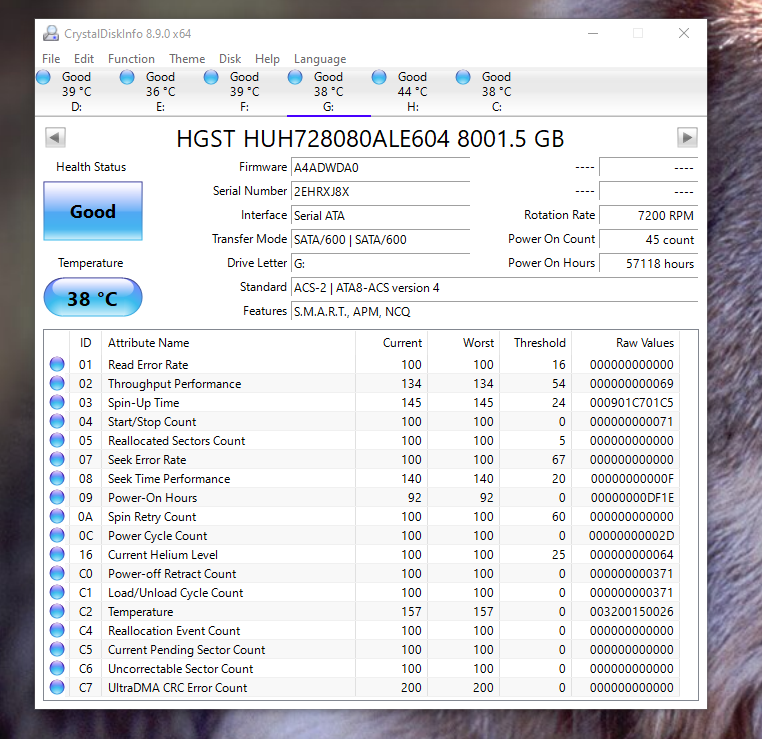Open the Edit menu
This screenshot has height=739, width=762.
pyautogui.click(x=84, y=59)
